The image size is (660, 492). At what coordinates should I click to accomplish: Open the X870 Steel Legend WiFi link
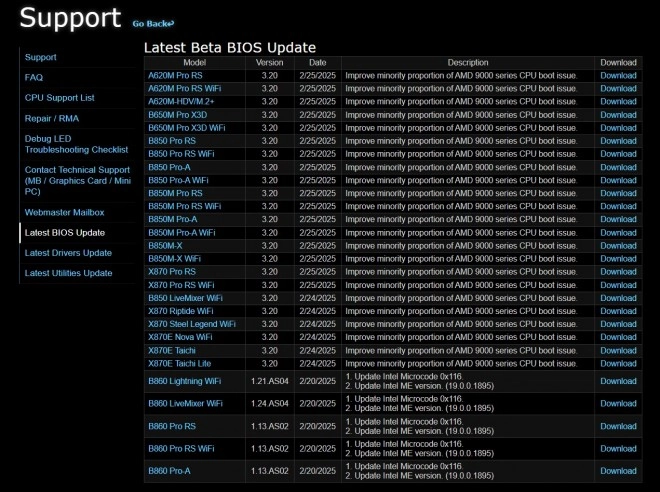coord(192,324)
